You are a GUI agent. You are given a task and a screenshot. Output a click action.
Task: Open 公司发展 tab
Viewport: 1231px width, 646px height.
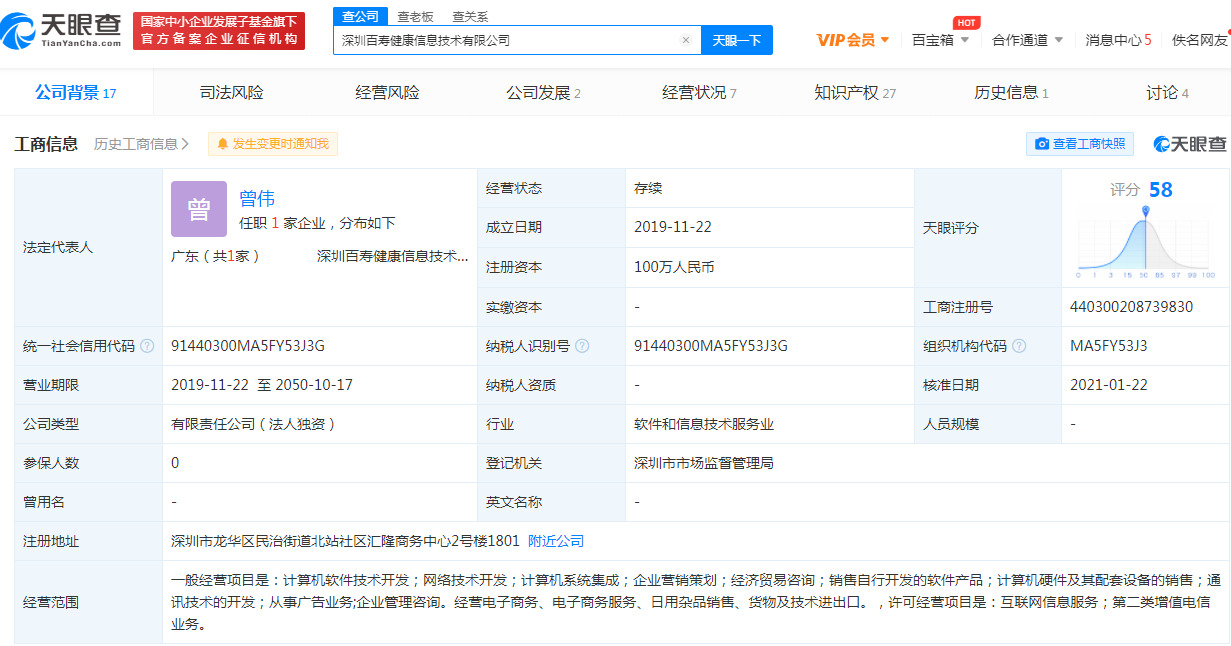pos(543,93)
